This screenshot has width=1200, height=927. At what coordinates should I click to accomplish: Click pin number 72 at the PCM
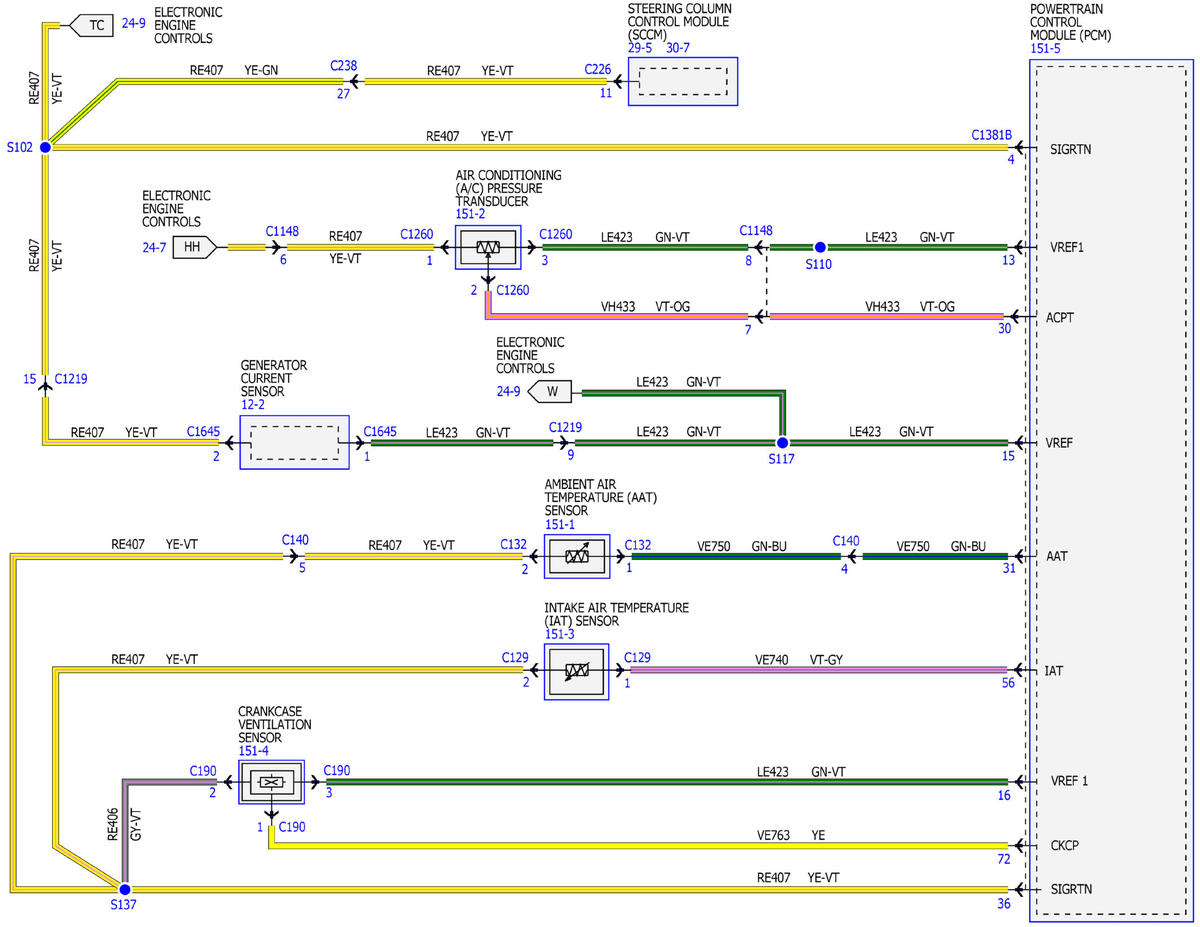(1003, 859)
